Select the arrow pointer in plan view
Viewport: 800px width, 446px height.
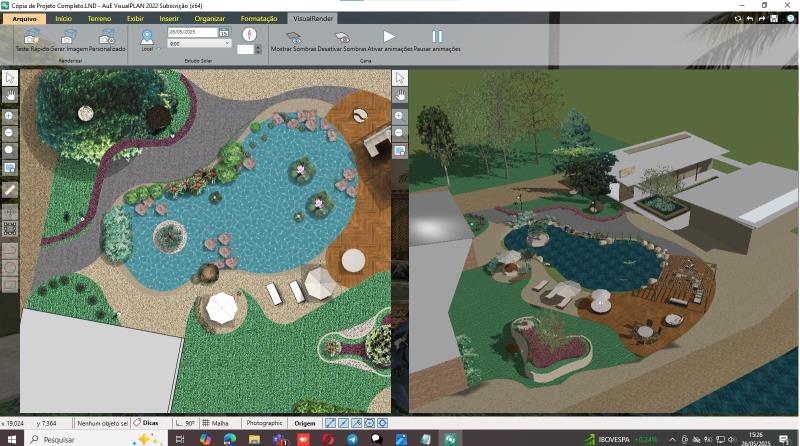[x=10, y=77]
